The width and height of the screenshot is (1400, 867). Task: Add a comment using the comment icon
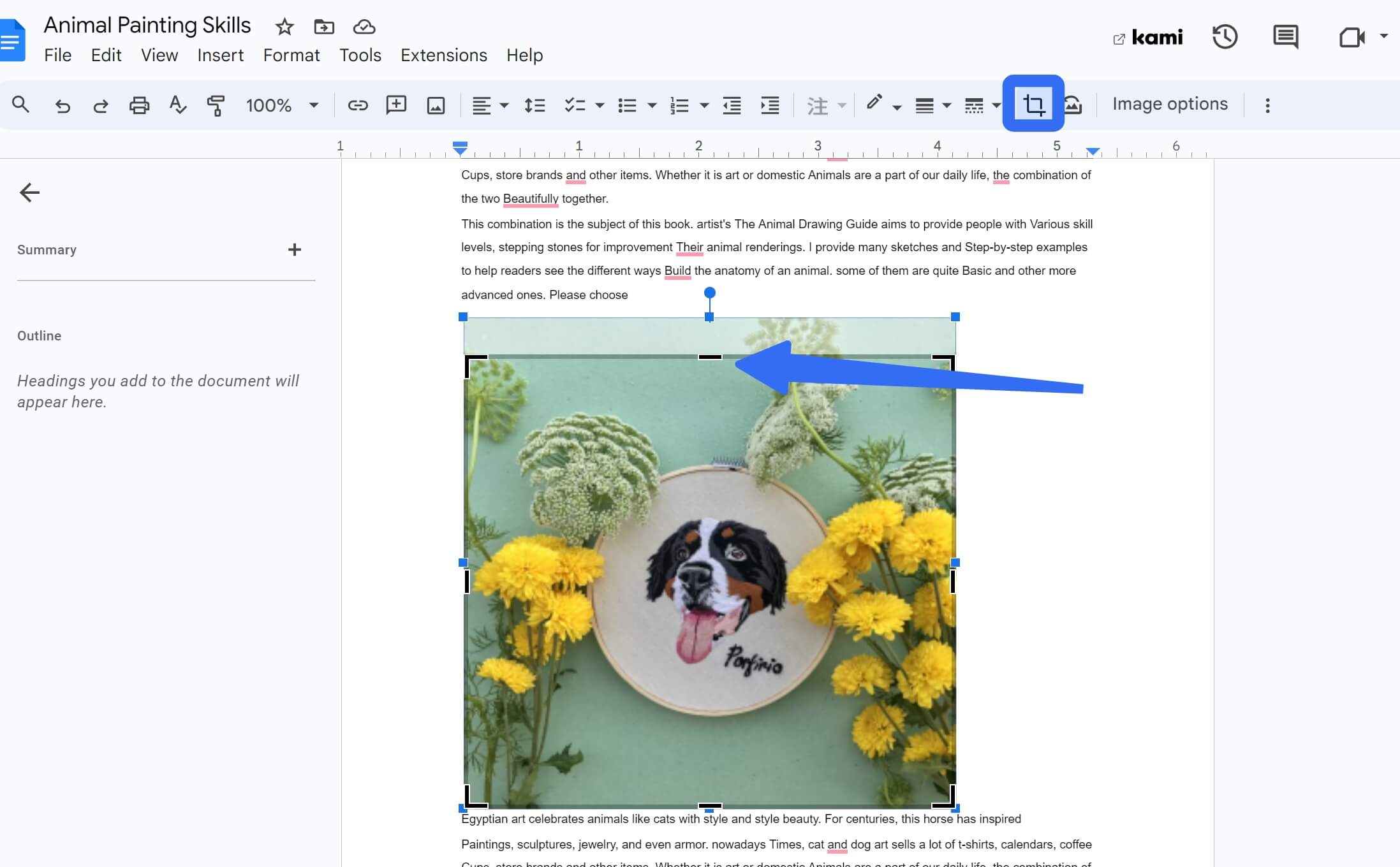(396, 105)
